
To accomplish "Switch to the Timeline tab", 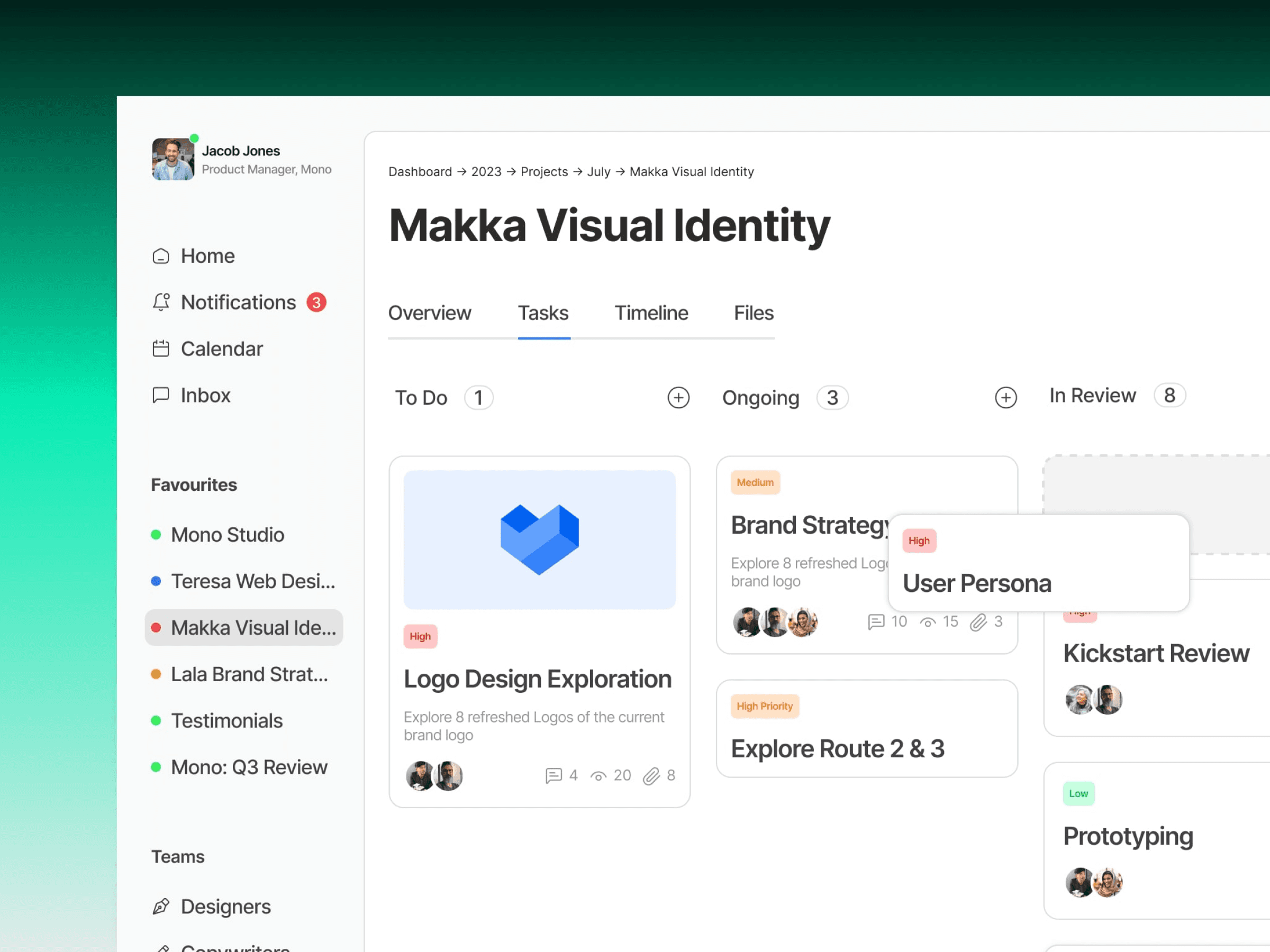I will [x=651, y=313].
